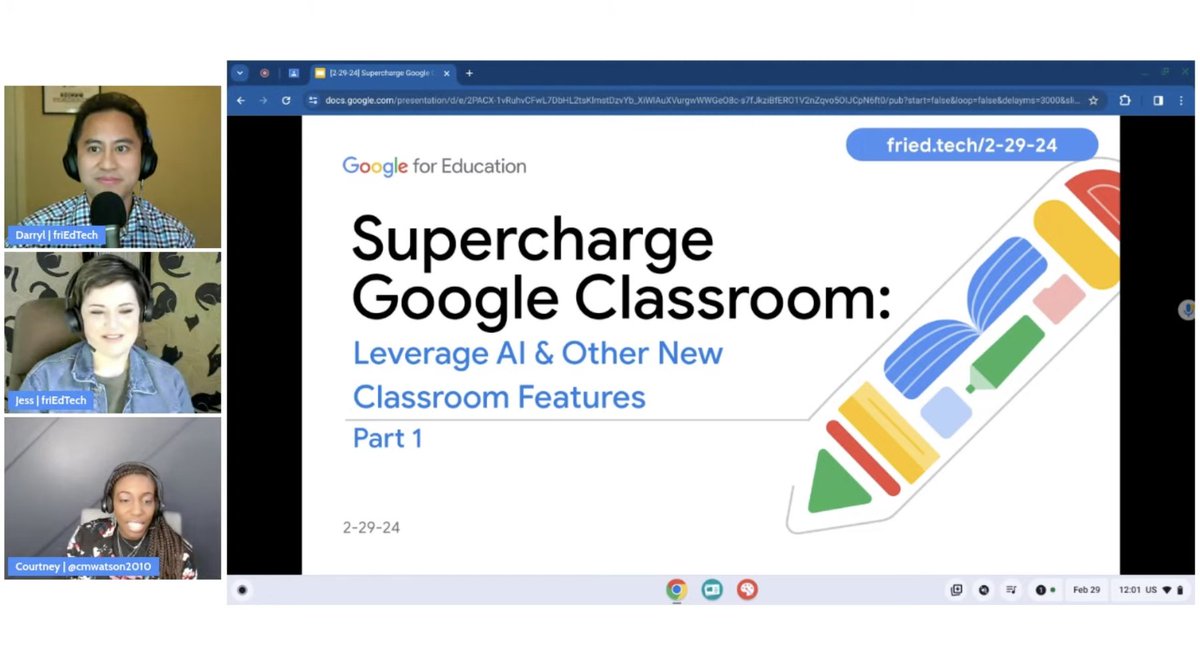Image resolution: width=1200 pixels, height=660 pixels.
Task: Open the Chrome extensions puzzle icon
Action: coord(1125,100)
